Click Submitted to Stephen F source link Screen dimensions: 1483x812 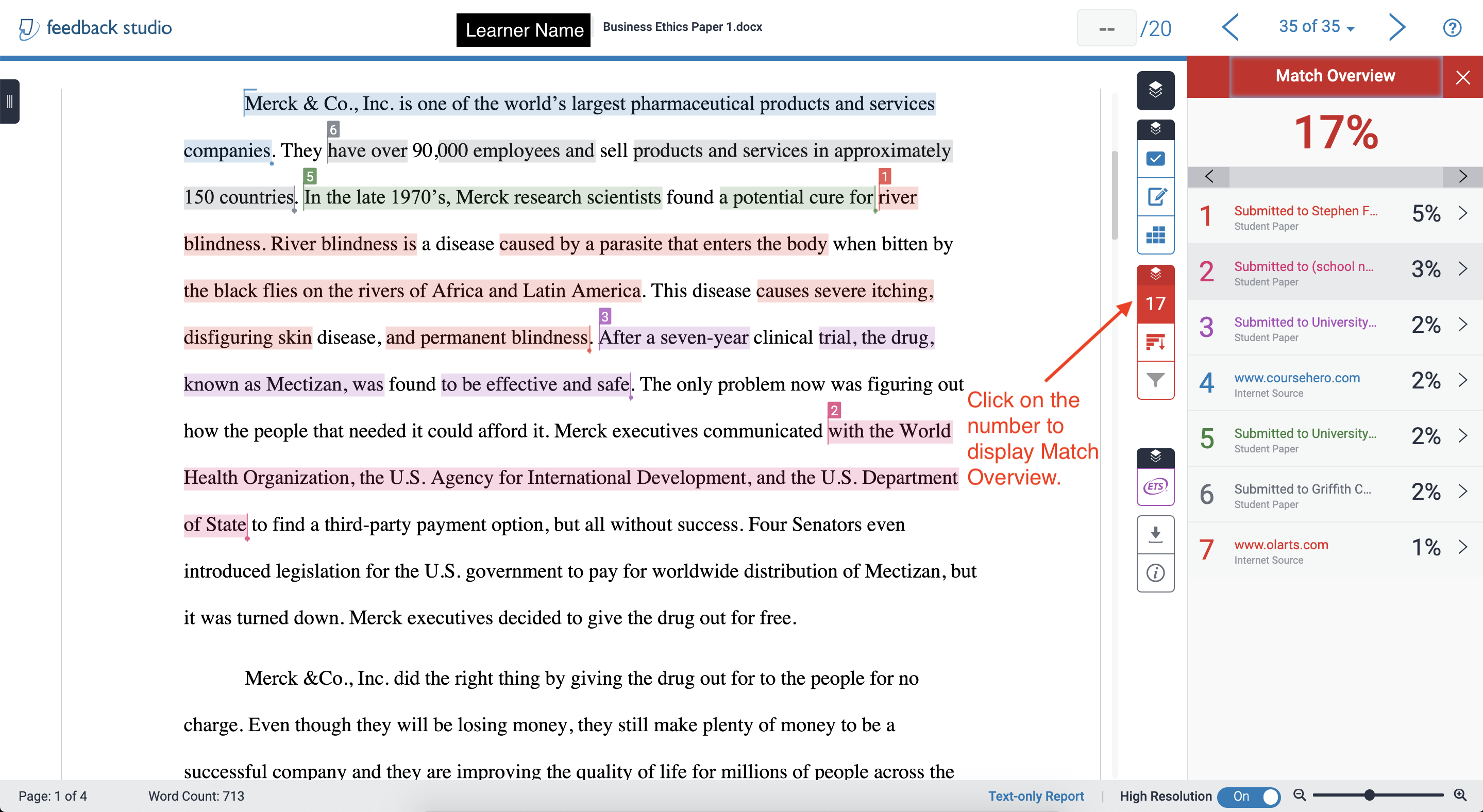[1306, 211]
